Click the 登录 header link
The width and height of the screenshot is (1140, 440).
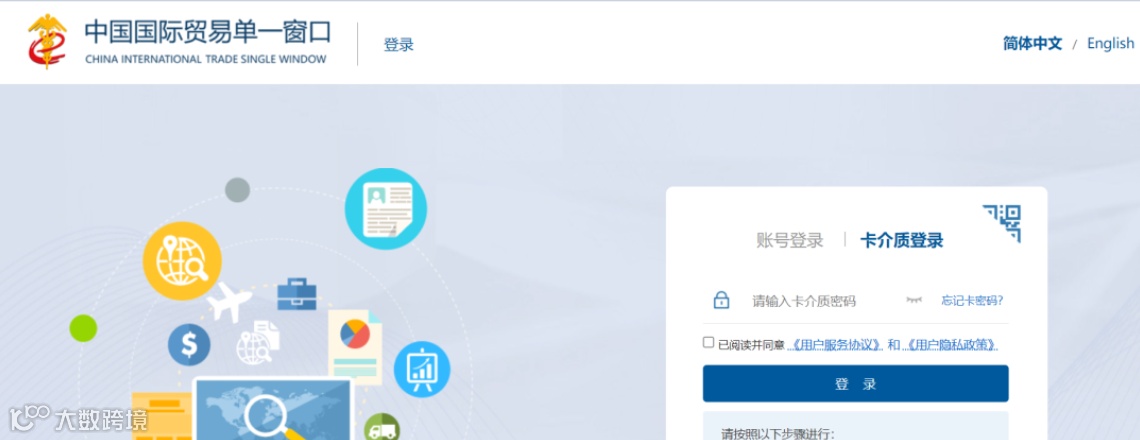[398, 44]
